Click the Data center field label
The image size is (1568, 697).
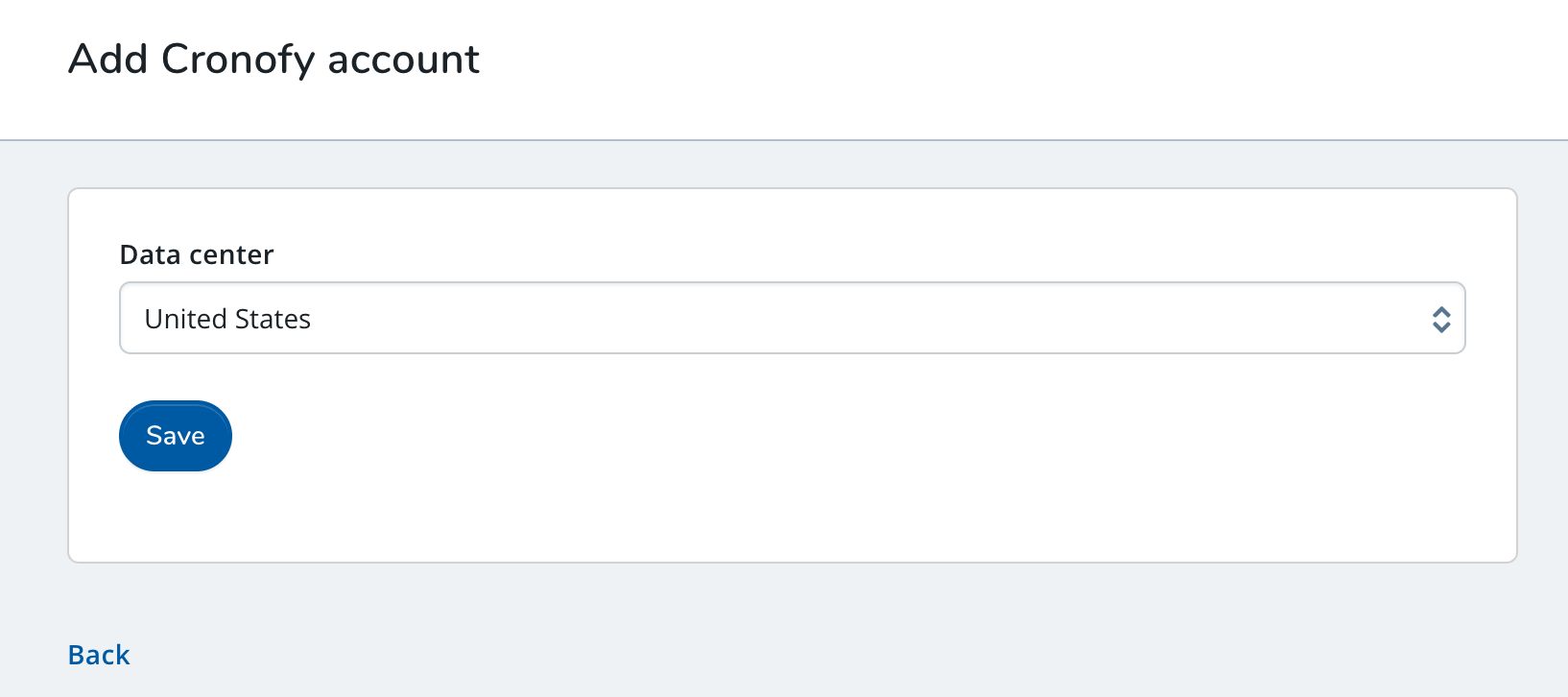click(196, 254)
